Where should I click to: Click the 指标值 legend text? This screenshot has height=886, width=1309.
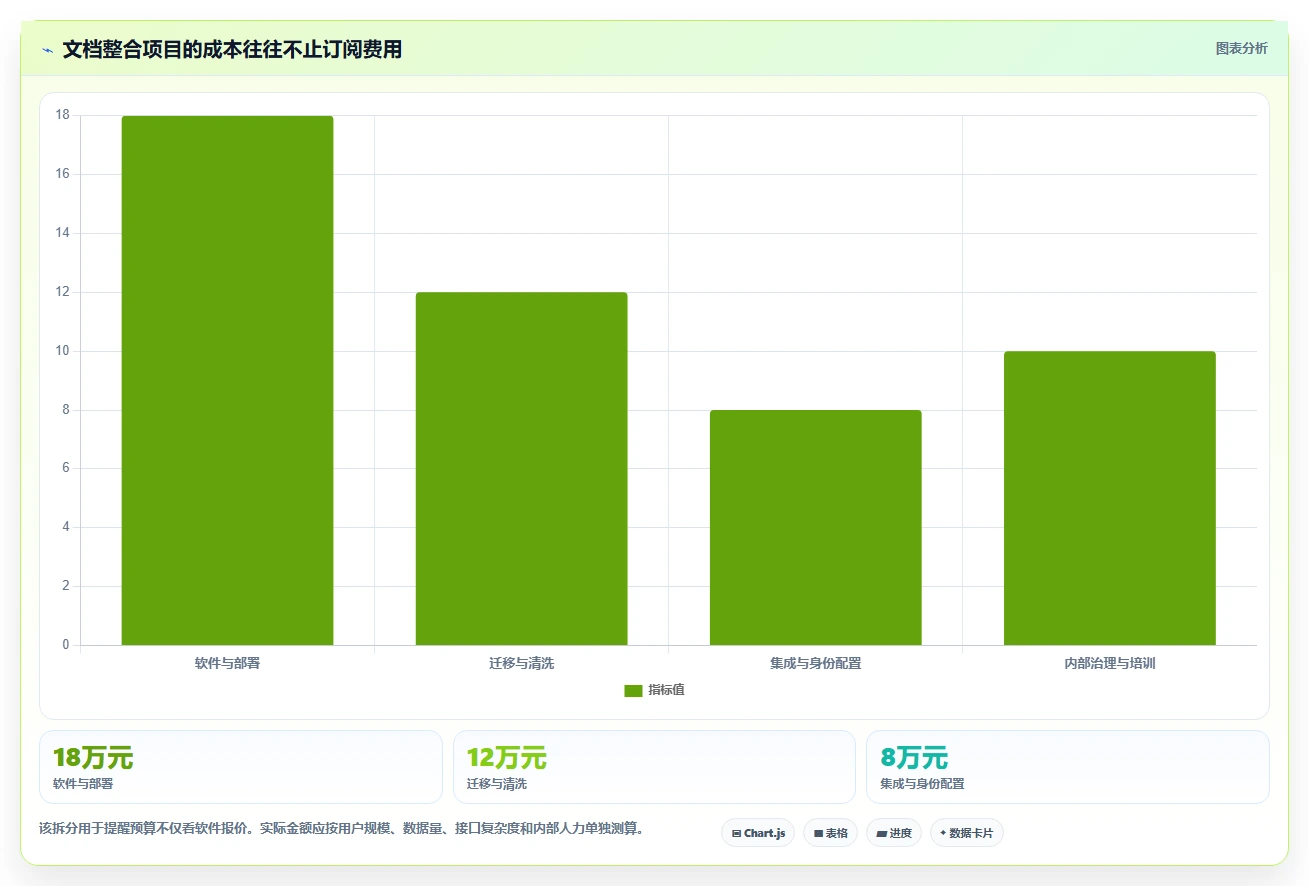tap(666, 690)
